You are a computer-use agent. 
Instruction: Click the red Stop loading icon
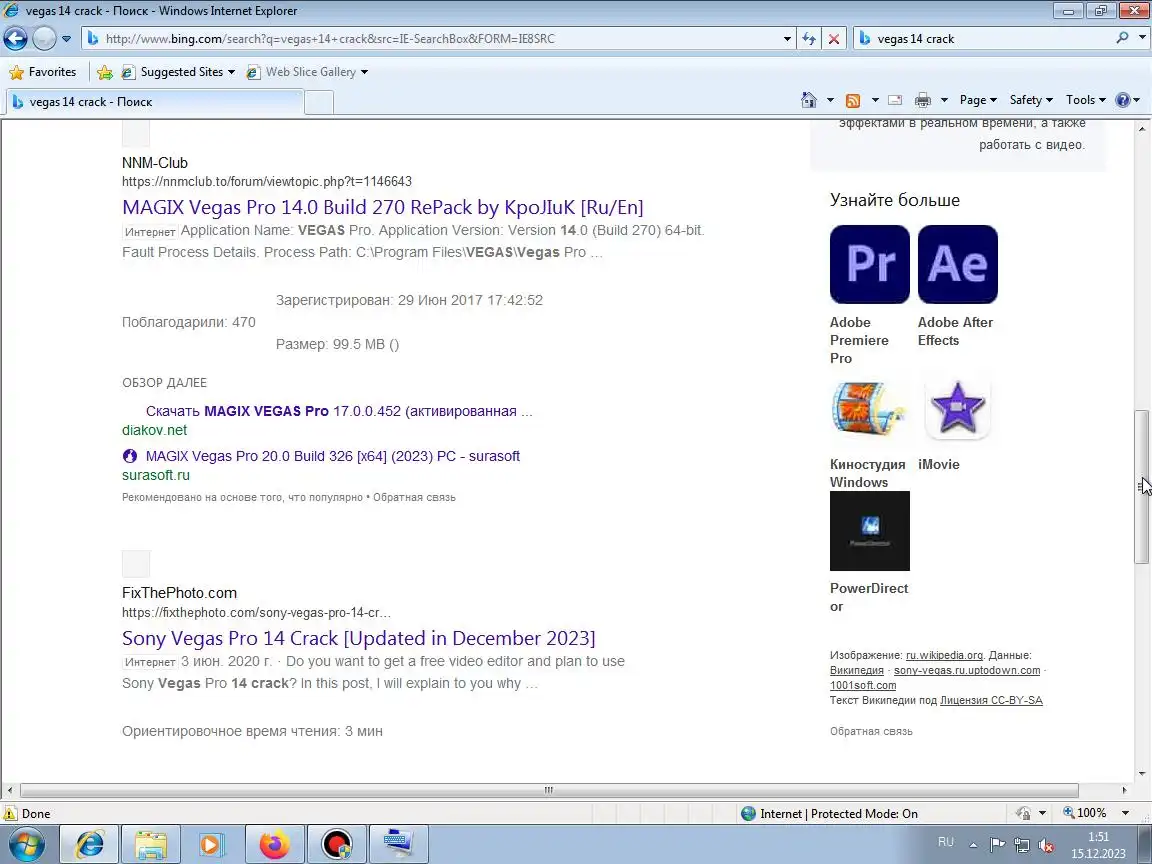pyautogui.click(x=834, y=39)
